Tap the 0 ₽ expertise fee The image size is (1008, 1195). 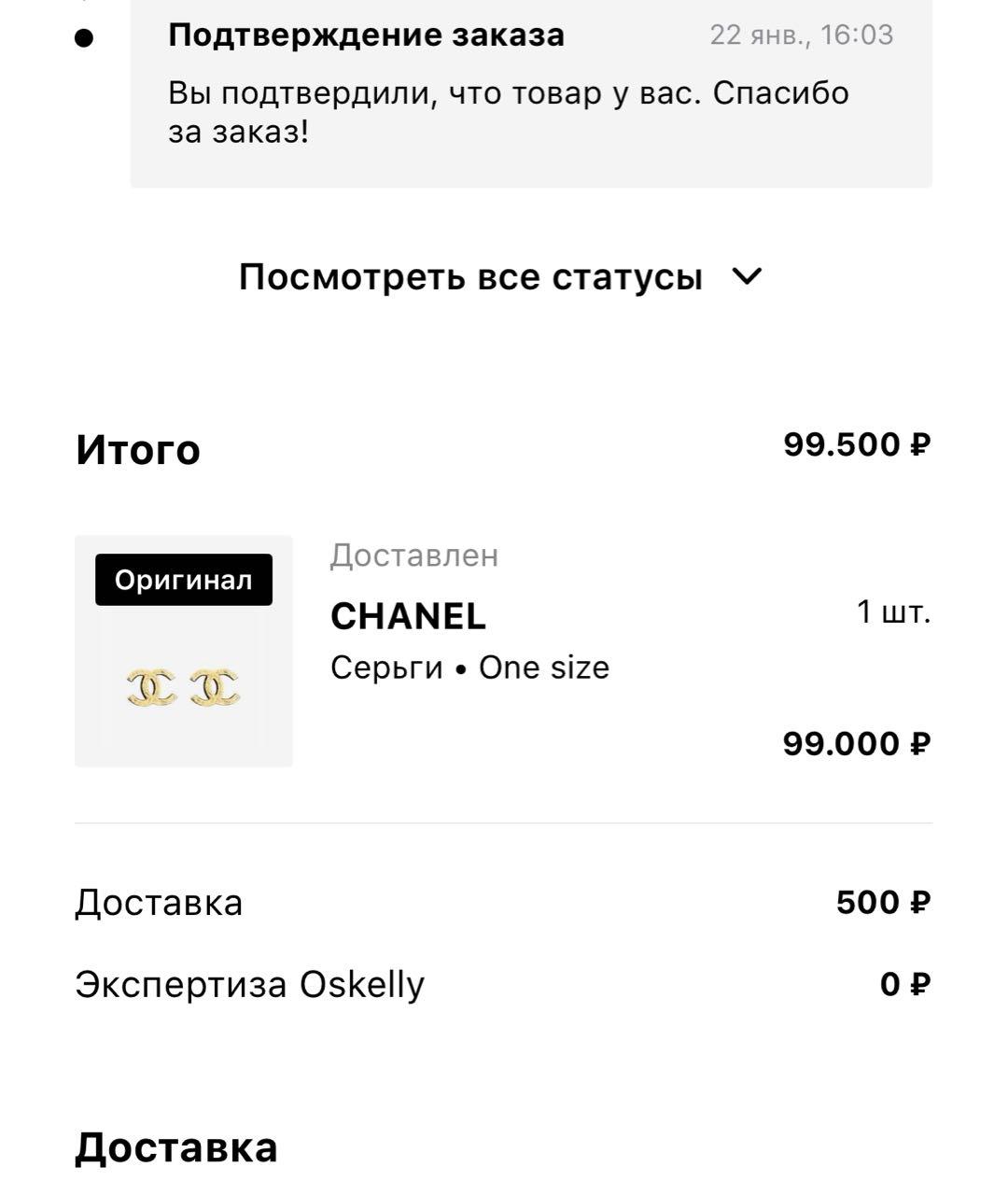click(x=905, y=984)
